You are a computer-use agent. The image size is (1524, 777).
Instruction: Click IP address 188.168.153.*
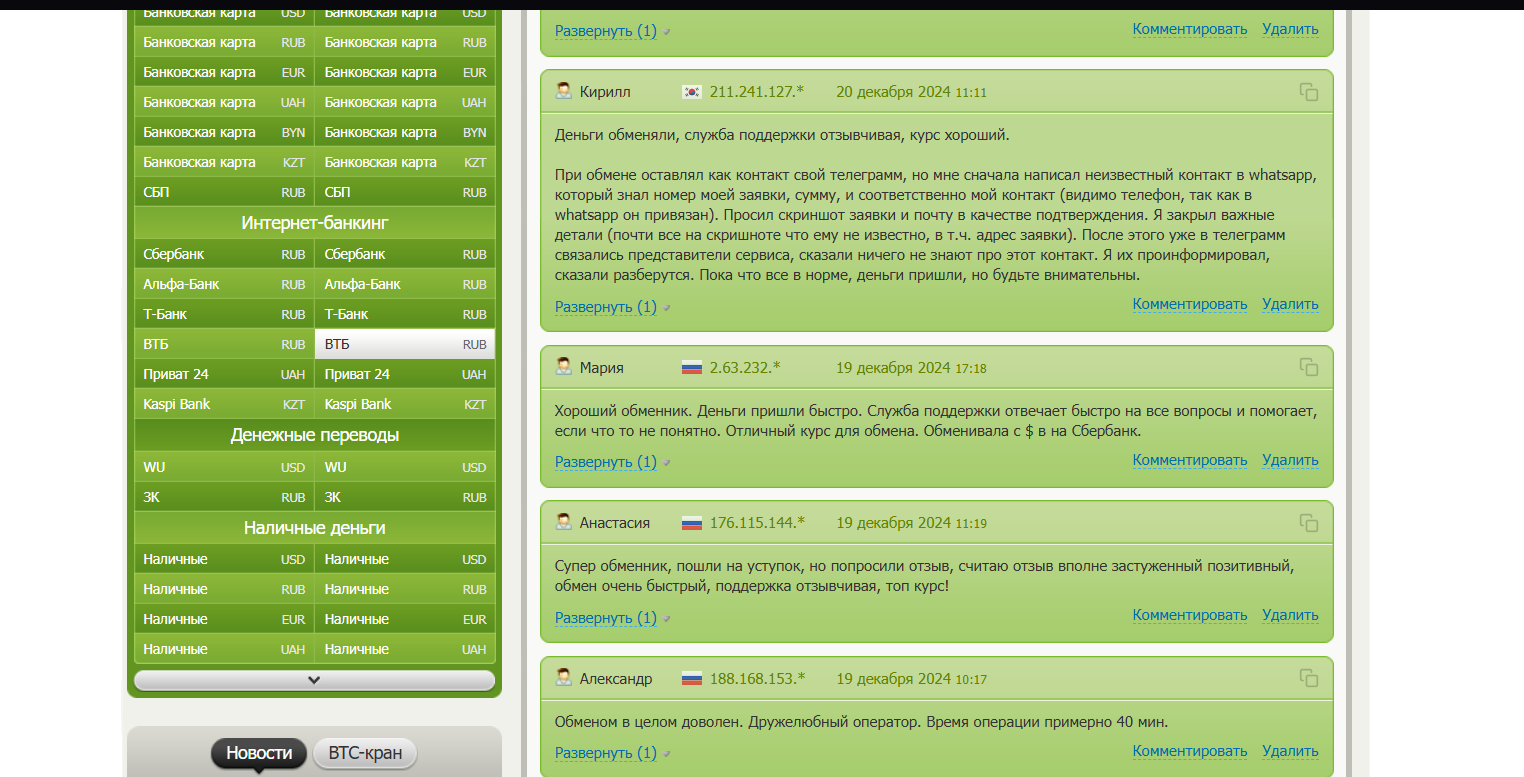(757, 679)
